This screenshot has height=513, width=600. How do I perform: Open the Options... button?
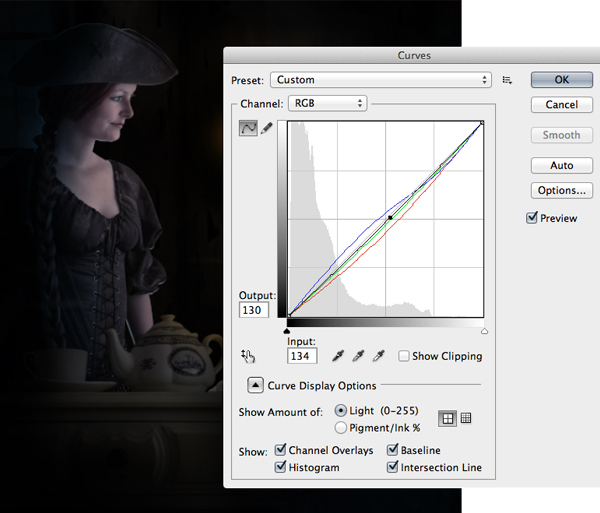pos(562,190)
